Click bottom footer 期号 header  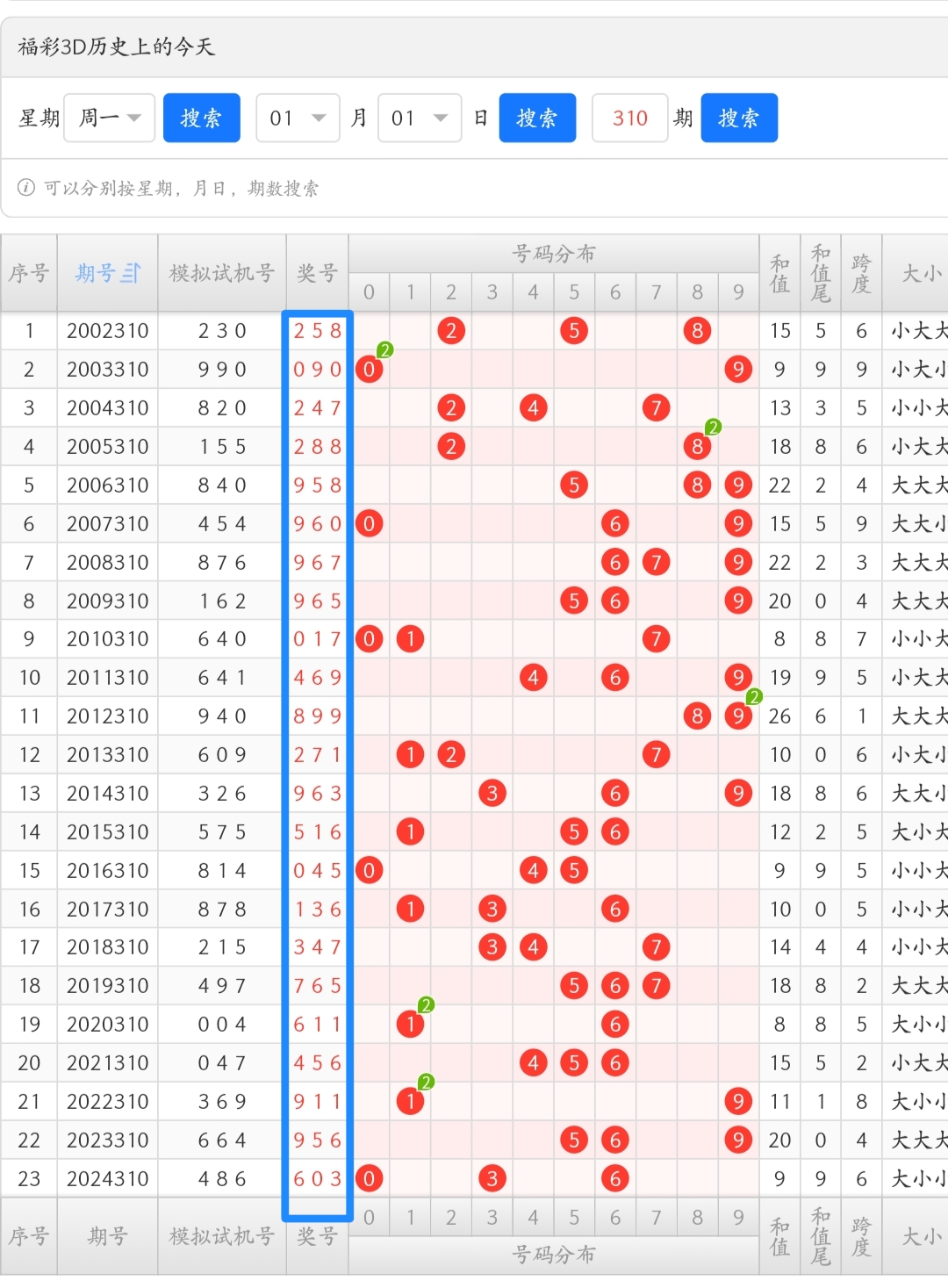[x=108, y=1237]
